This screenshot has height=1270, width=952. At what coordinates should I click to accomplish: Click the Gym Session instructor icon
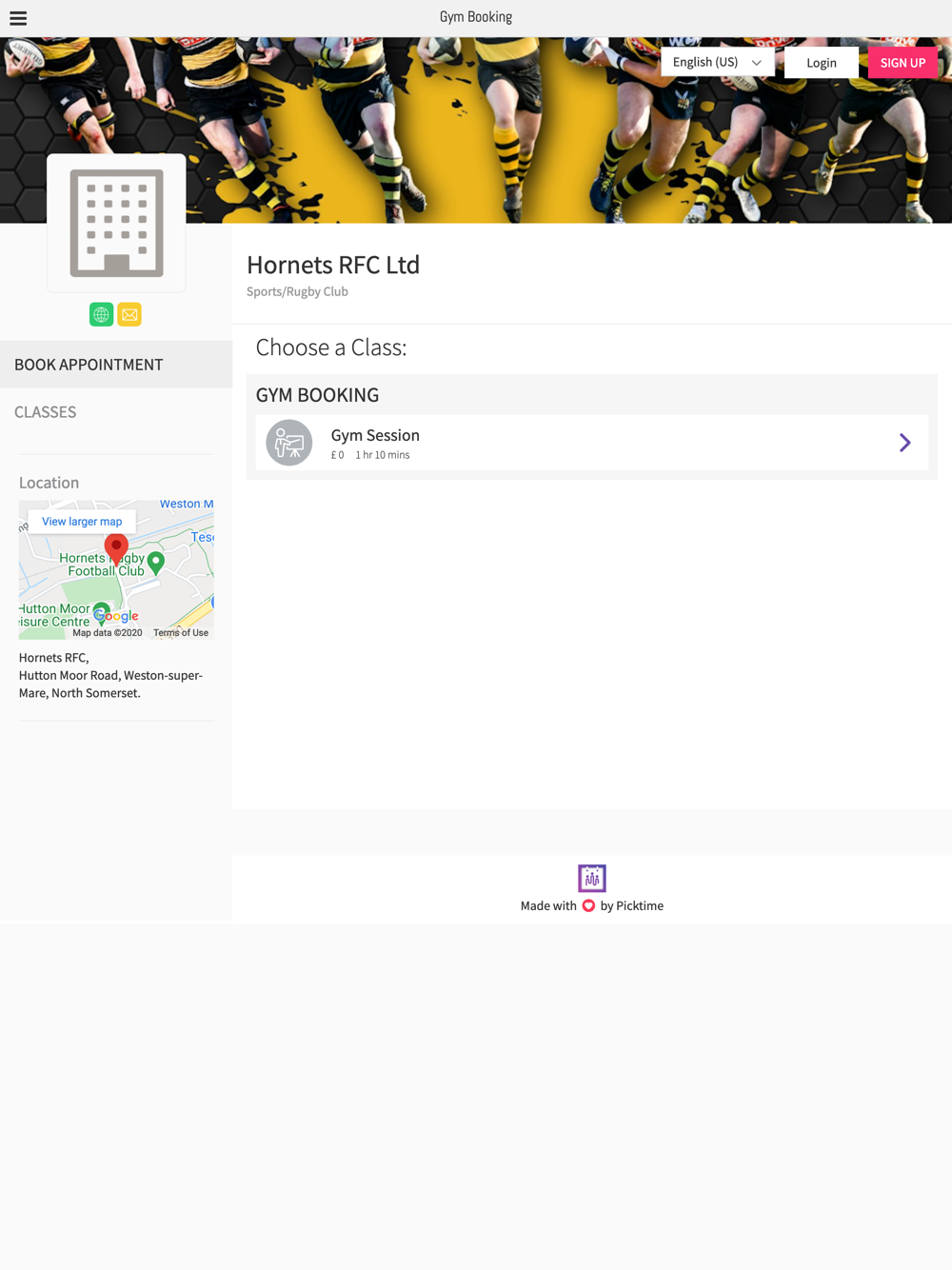coord(289,443)
